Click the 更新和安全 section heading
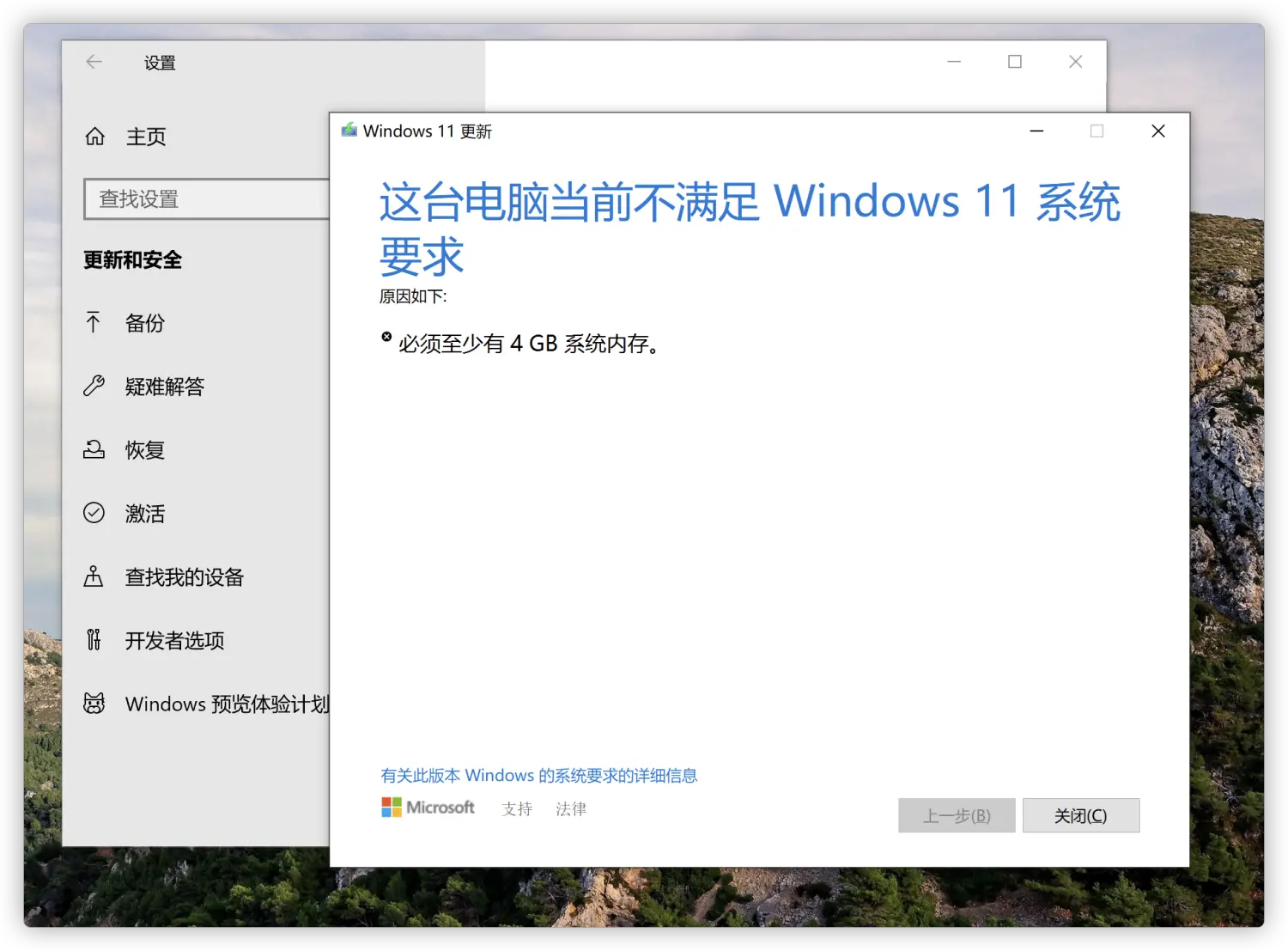This screenshot has width=1288, height=951. (x=132, y=259)
